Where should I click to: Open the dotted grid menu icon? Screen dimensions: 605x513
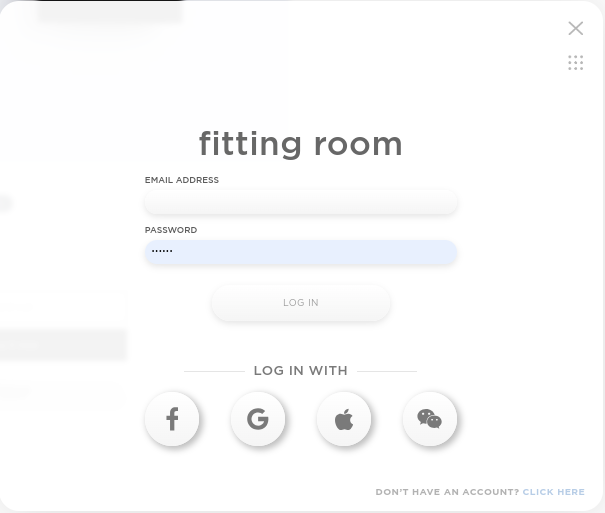tap(576, 63)
